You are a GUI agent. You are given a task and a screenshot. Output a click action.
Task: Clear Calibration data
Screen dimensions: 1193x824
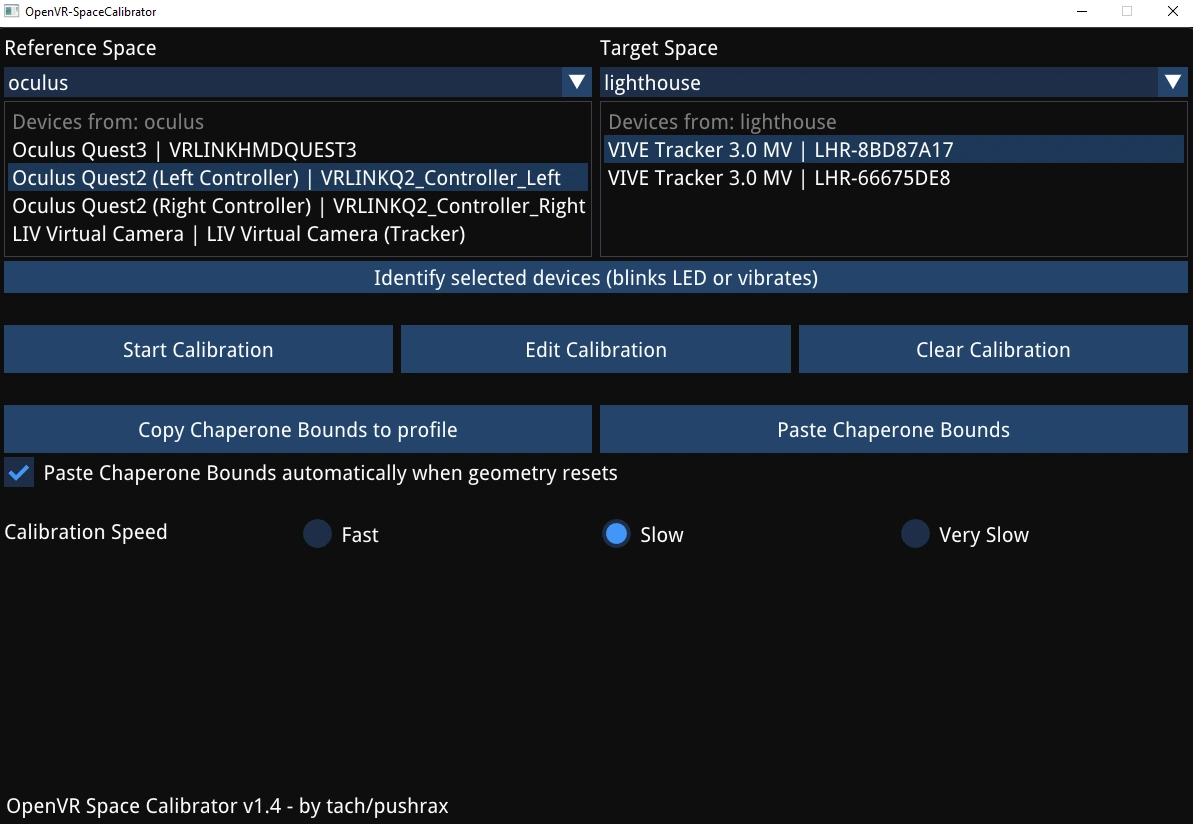993,349
